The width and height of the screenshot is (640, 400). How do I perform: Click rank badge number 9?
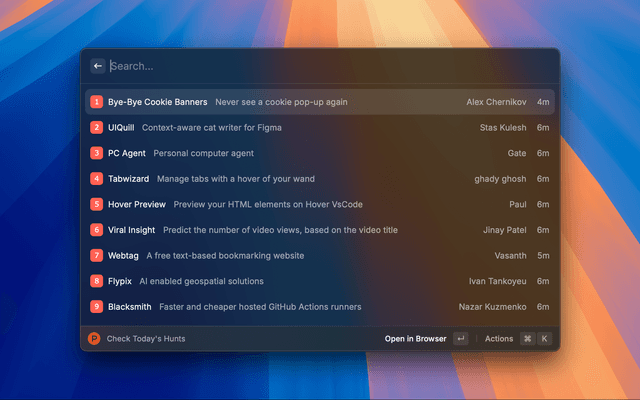pyautogui.click(x=96, y=307)
